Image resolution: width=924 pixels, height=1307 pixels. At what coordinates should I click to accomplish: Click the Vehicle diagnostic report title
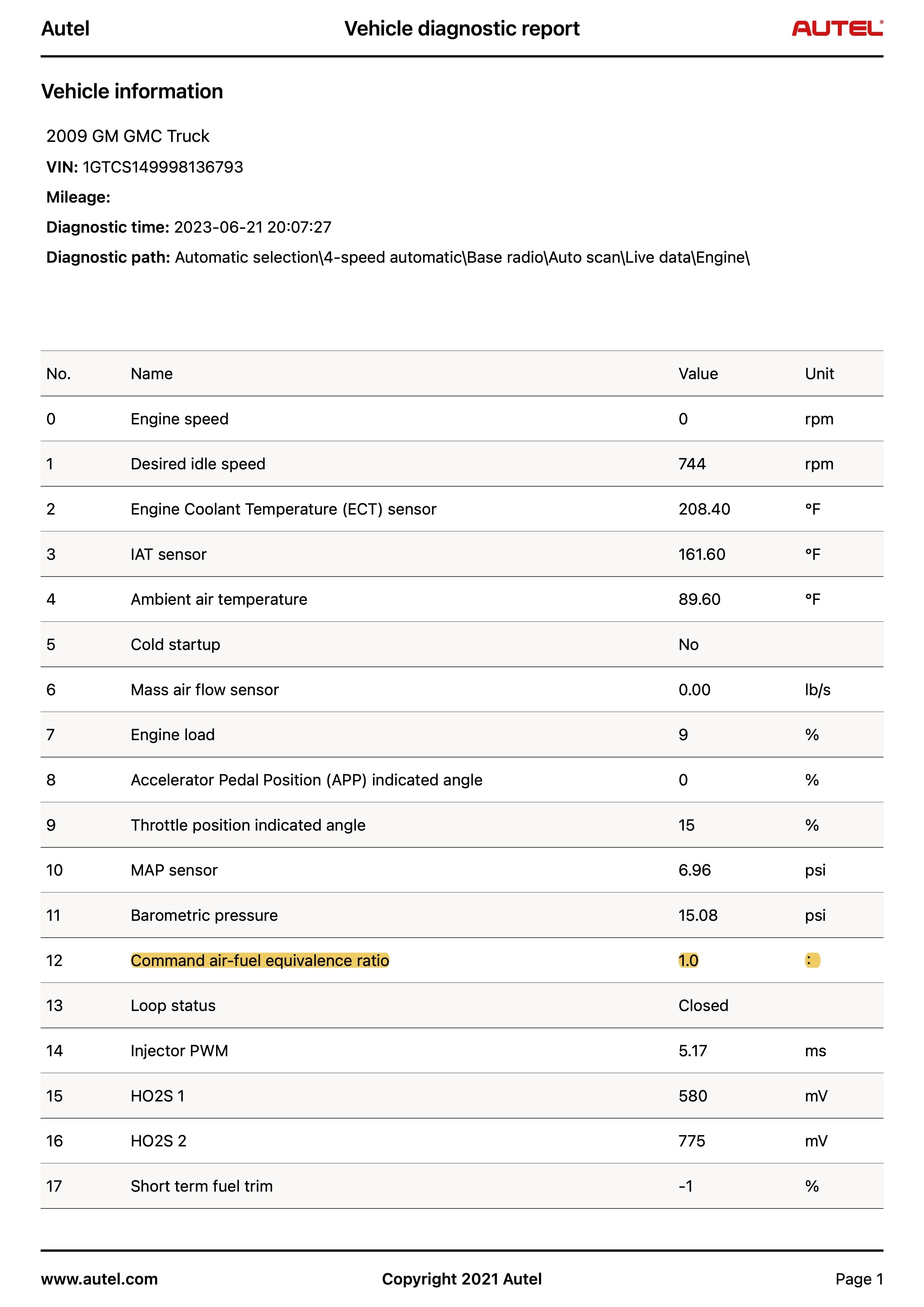(x=462, y=28)
